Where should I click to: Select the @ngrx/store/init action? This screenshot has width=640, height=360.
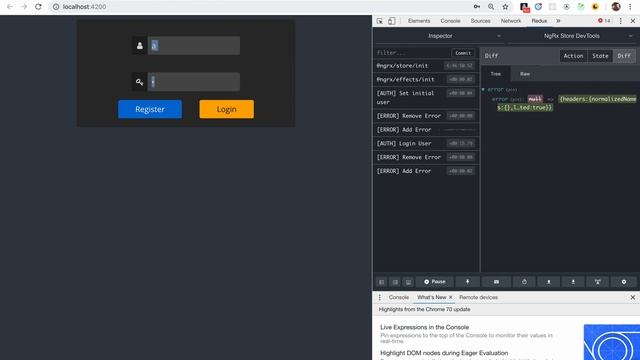tap(426, 66)
